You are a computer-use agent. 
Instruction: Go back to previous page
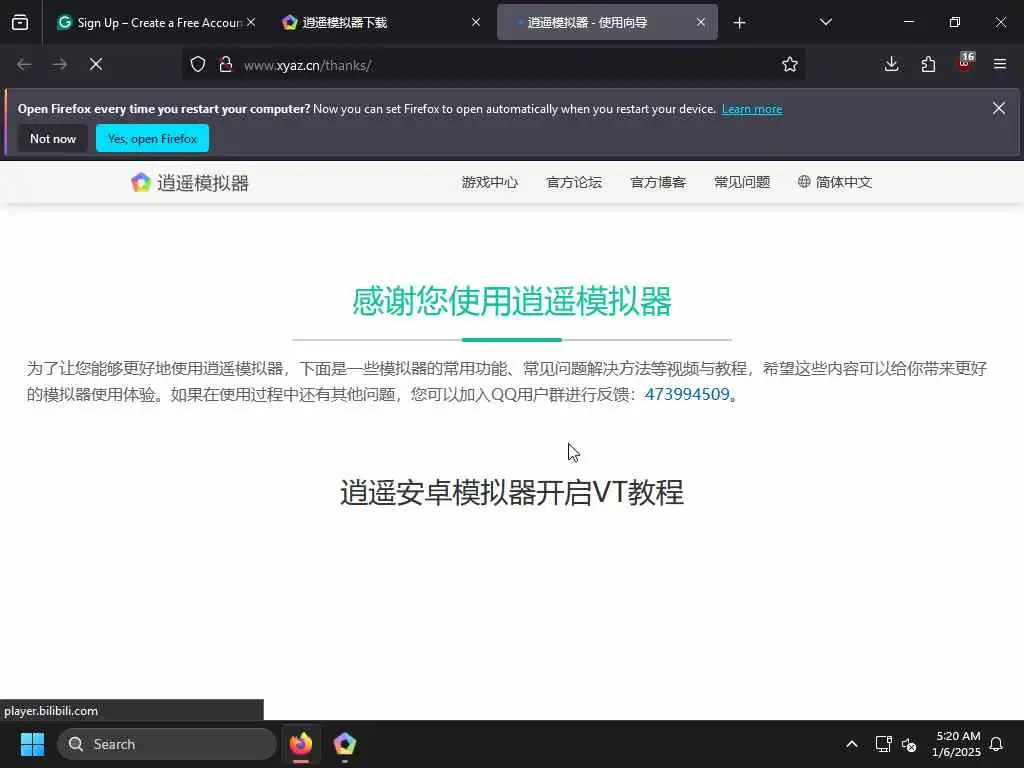tap(24, 65)
